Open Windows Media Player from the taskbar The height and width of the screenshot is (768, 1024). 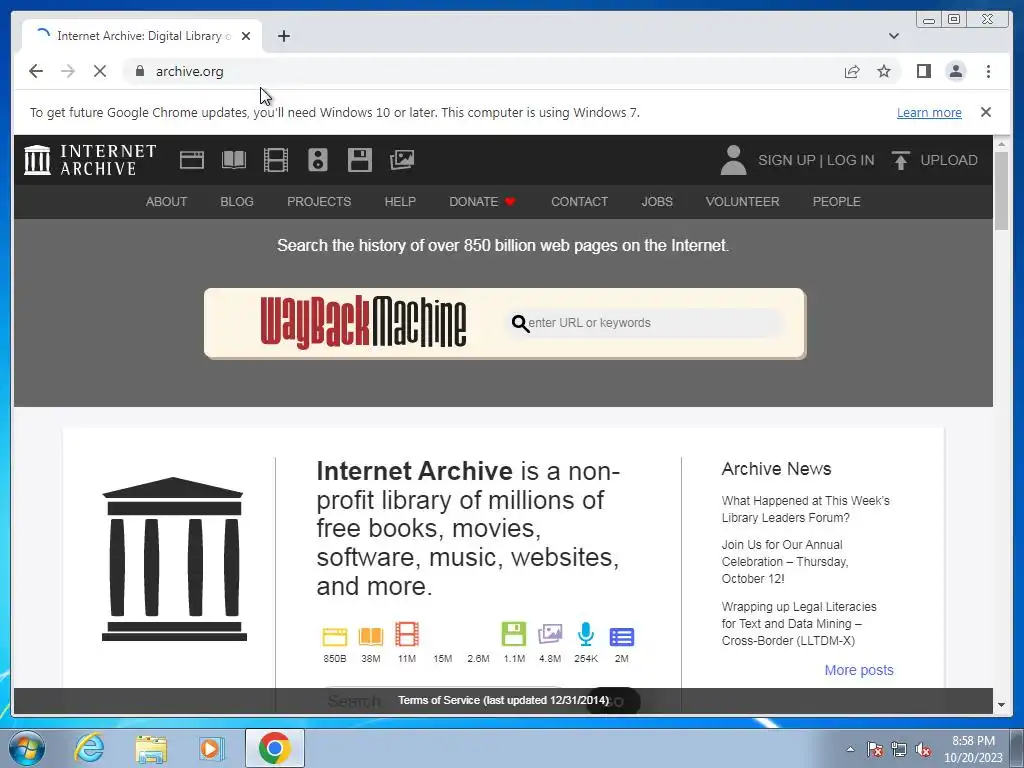(212, 748)
